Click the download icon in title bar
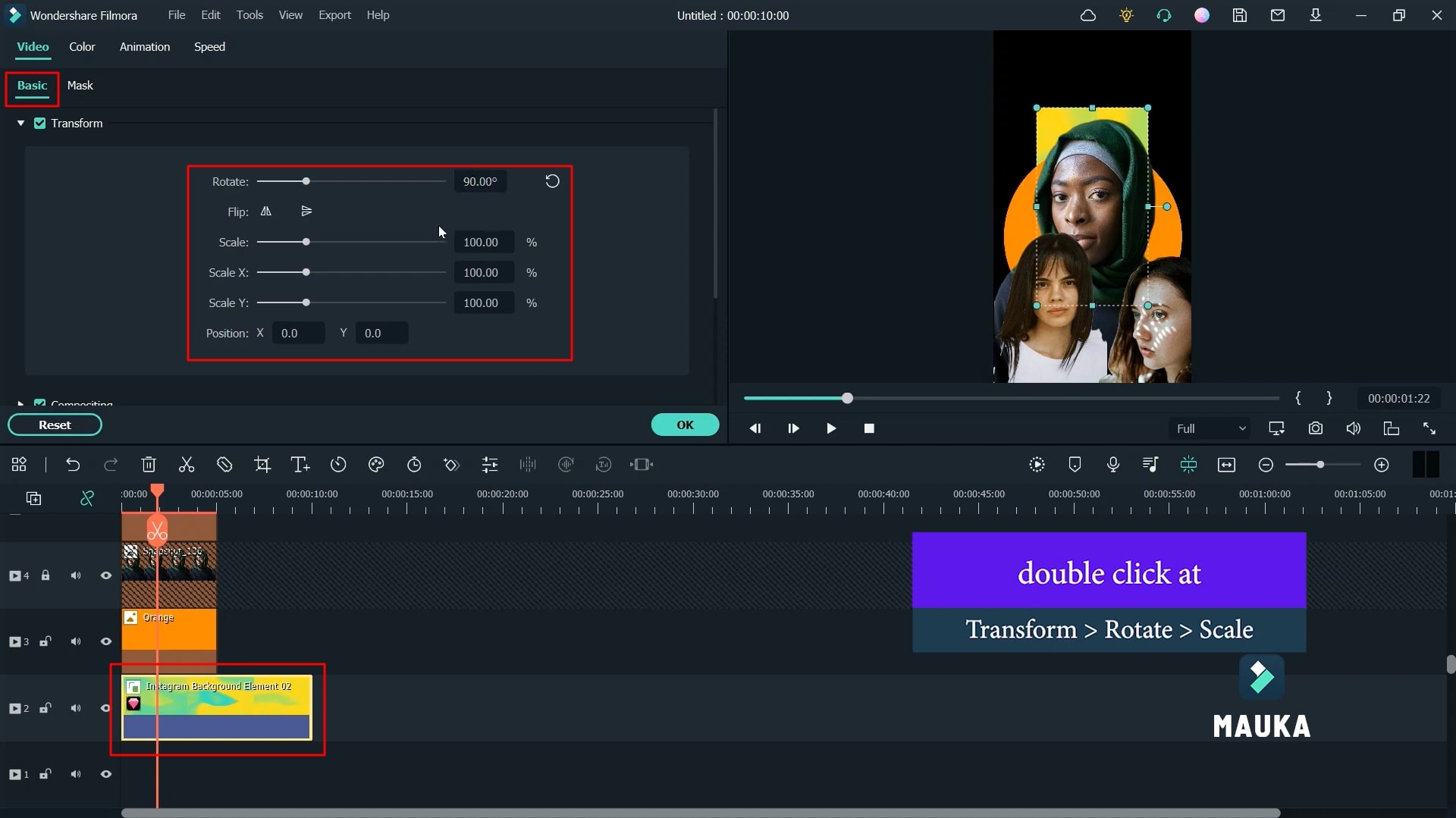Image resolution: width=1456 pixels, height=818 pixels. [1316, 15]
